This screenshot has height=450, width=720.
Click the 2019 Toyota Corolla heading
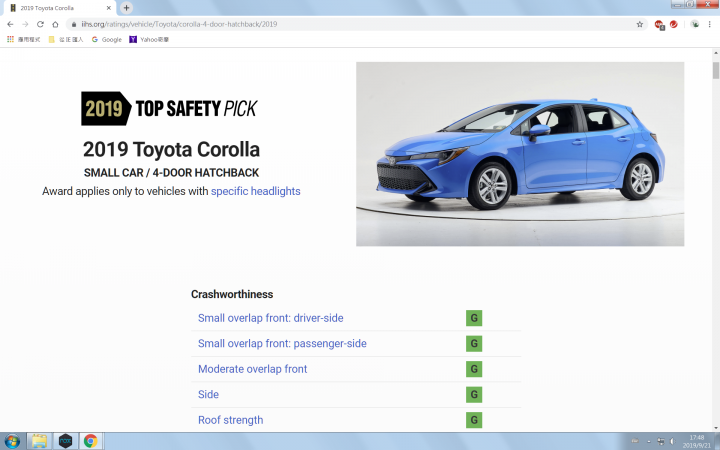[171, 150]
